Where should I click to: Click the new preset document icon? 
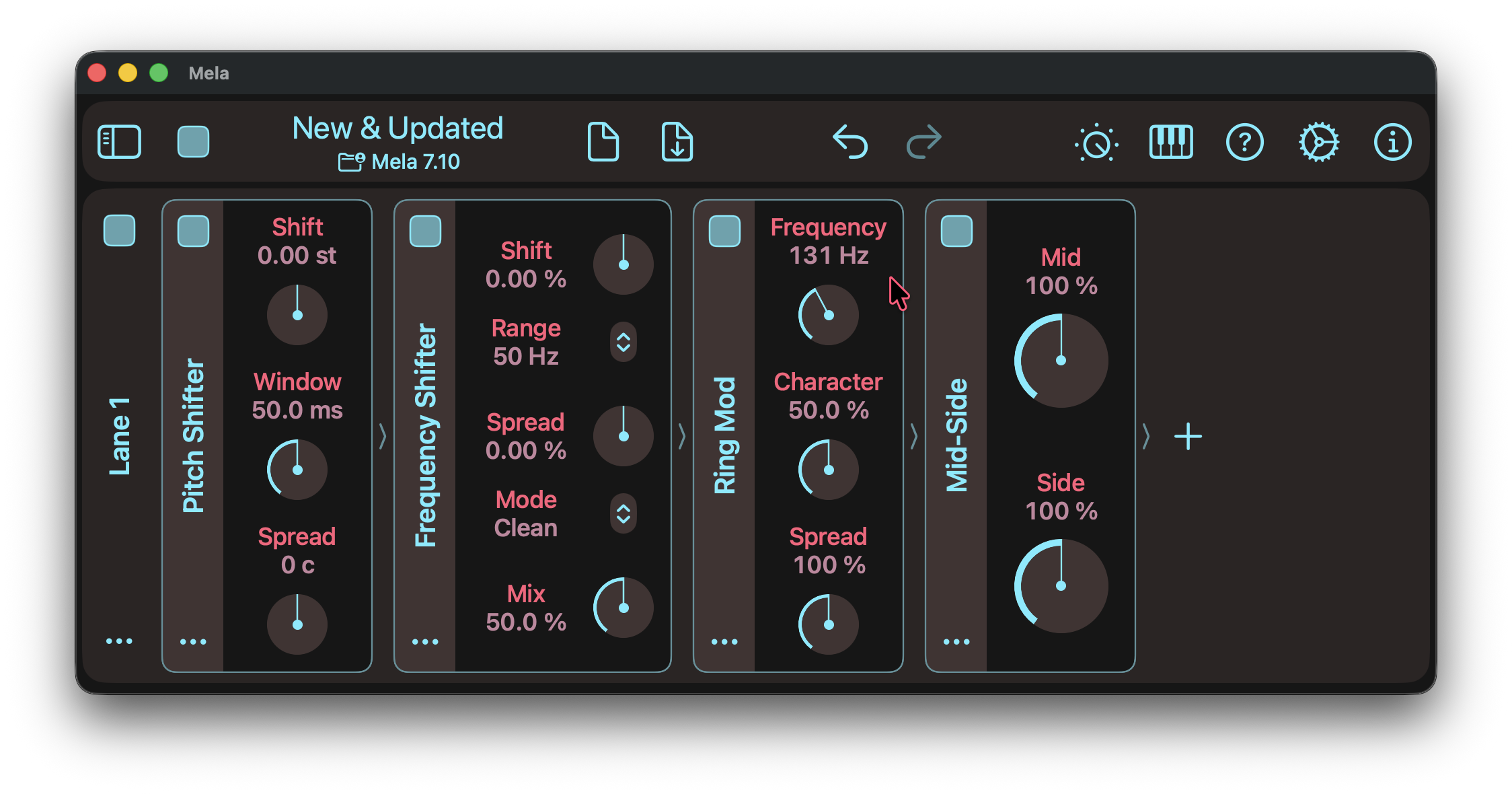click(603, 142)
